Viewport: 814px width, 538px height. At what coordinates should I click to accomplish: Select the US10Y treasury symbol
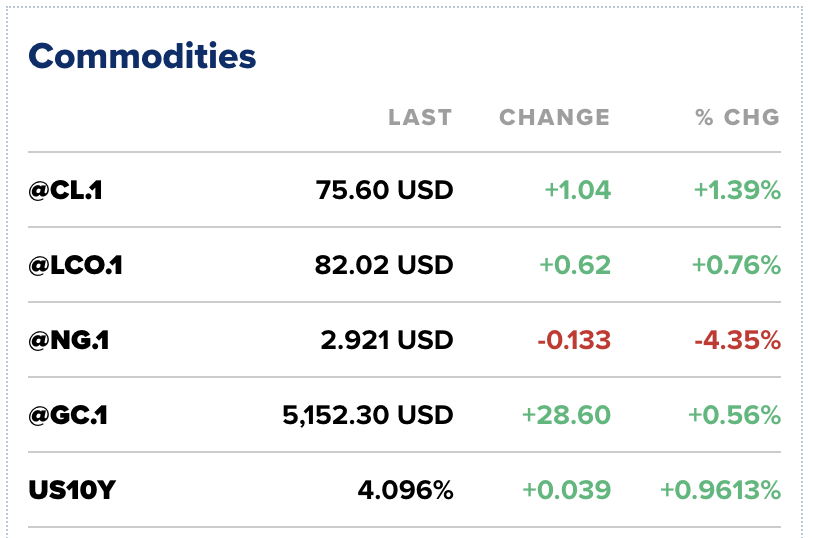click(x=71, y=490)
